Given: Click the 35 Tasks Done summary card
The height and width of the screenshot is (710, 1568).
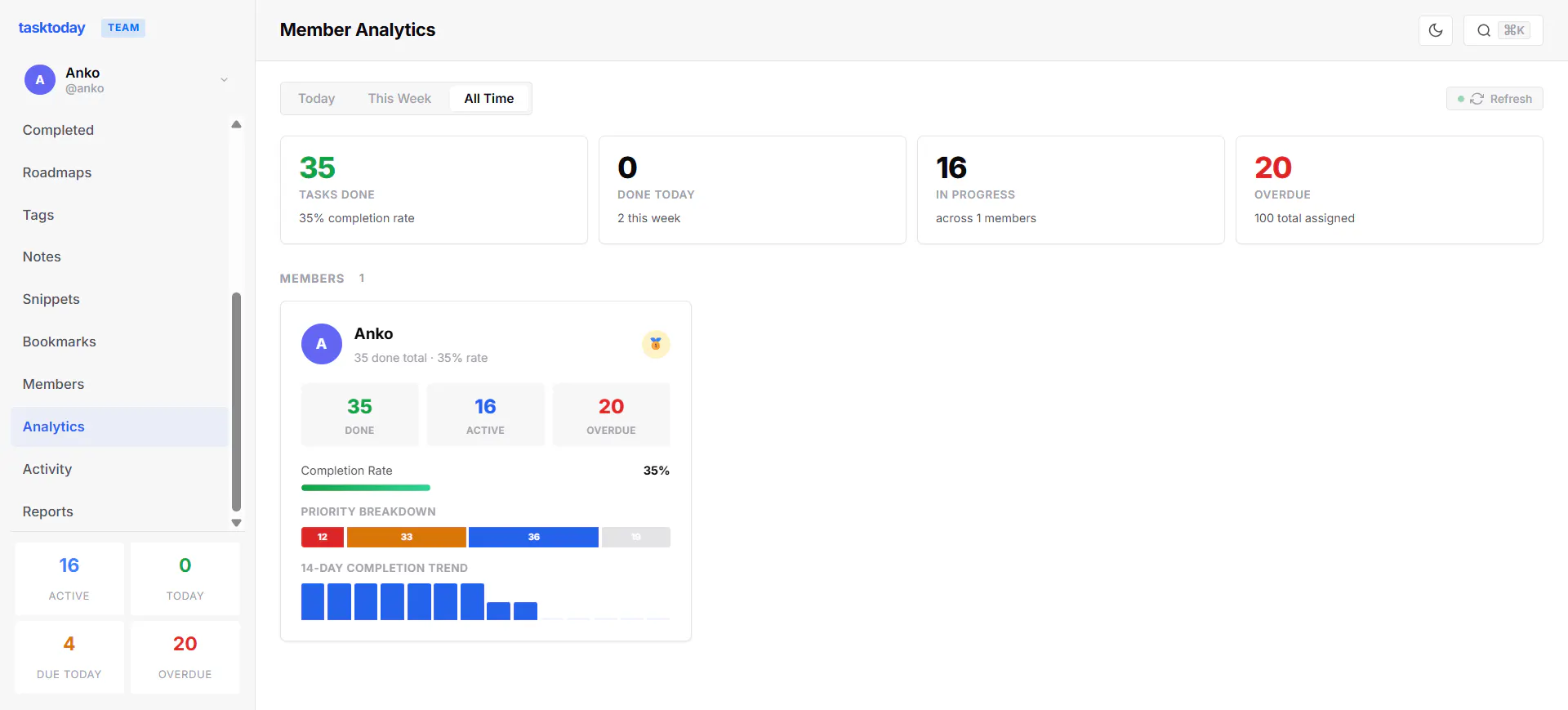Looking at the screenshot, I should click(x=434, y=190).
